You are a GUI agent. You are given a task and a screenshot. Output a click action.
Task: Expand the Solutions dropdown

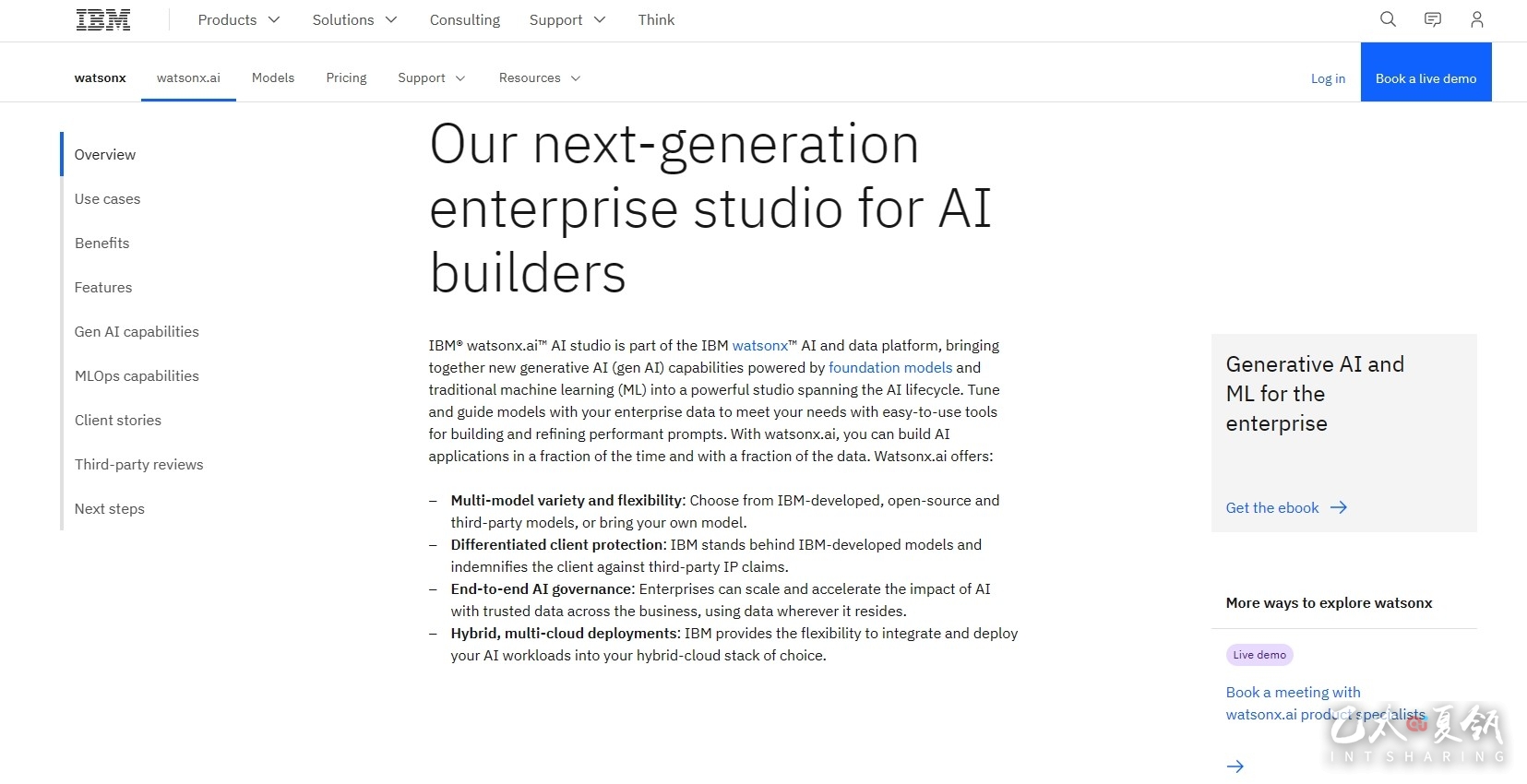(x=354, y=19)
